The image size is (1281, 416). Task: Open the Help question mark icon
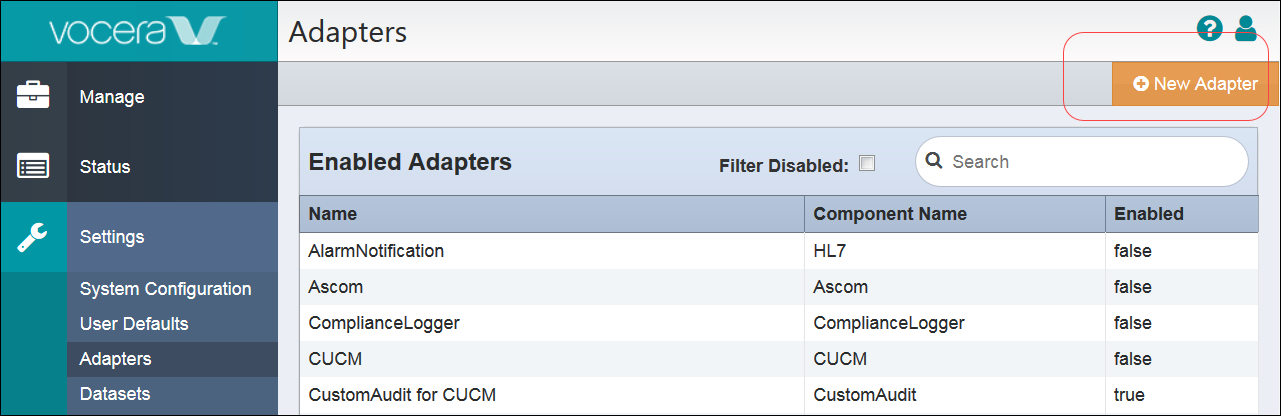(x=1210, y=31)
